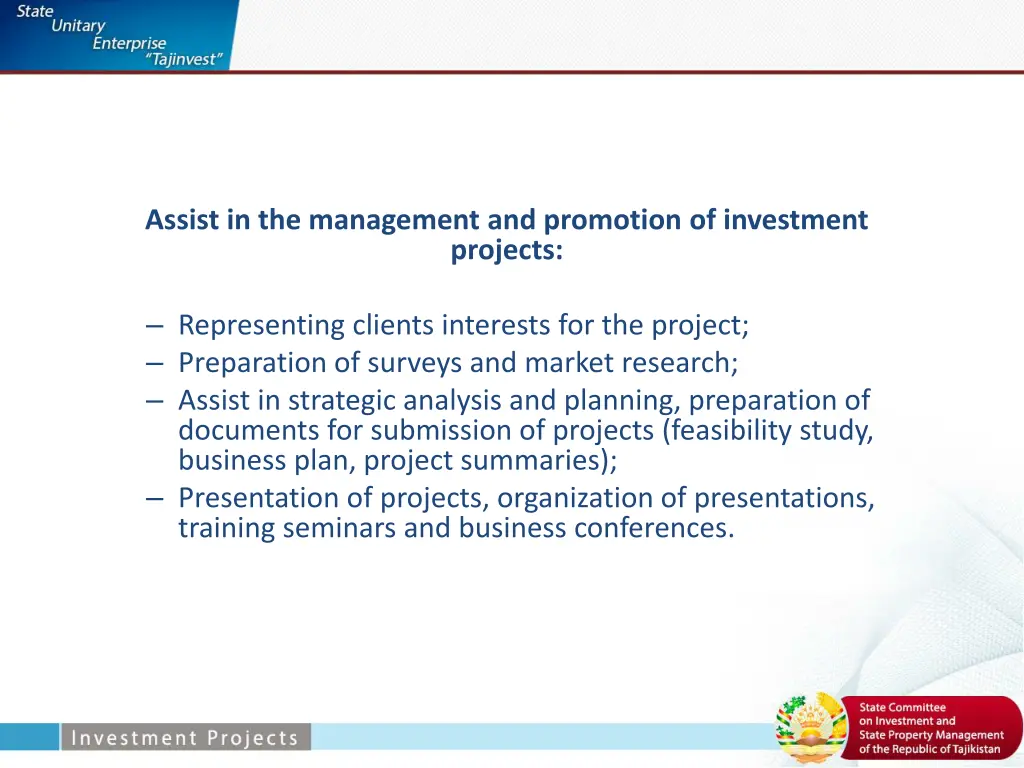Click the bullet 'Representing clients interests for the project'

click(x=463, y=325)
